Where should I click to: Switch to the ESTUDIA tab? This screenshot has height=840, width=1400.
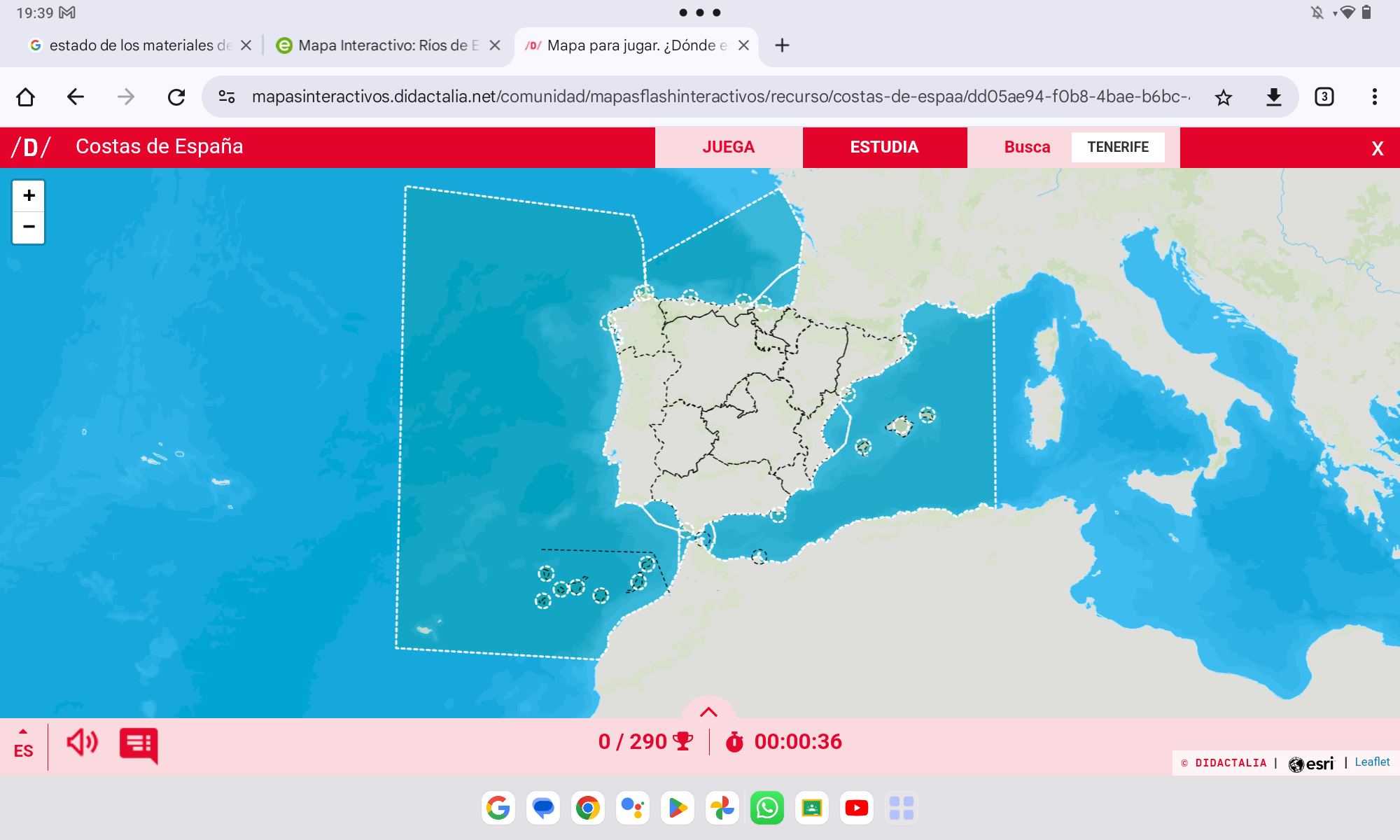[884, 147]
